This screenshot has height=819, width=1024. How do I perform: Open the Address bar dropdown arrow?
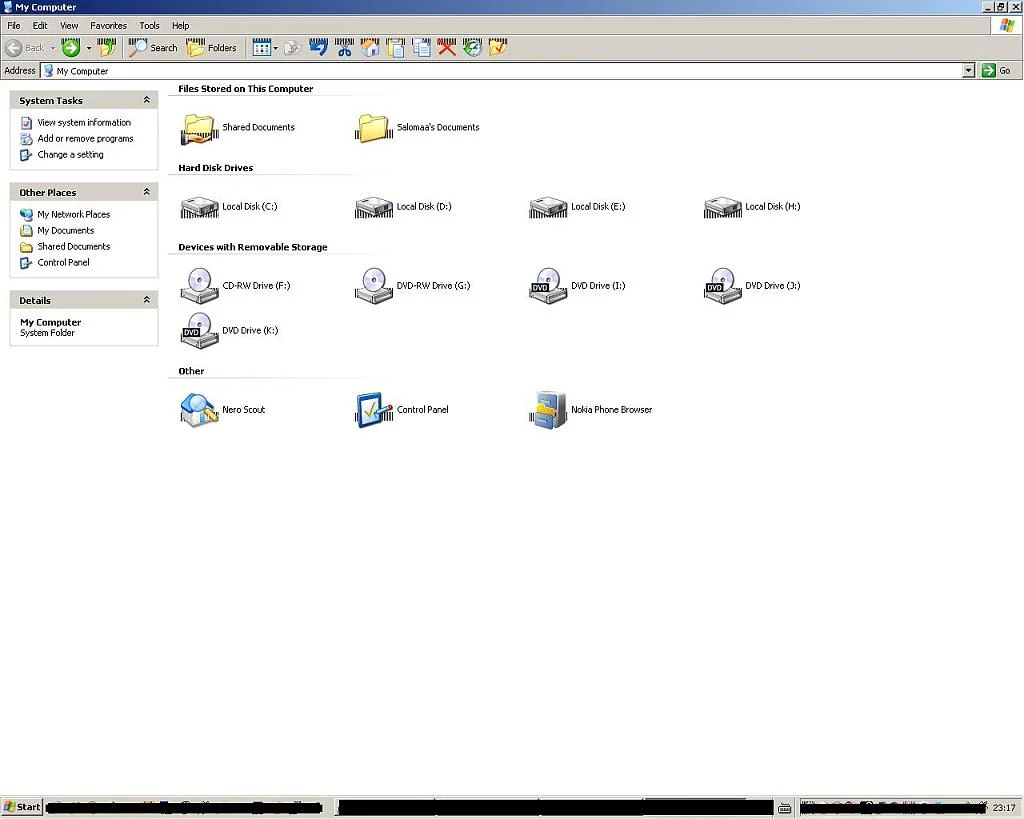[967, 71]
